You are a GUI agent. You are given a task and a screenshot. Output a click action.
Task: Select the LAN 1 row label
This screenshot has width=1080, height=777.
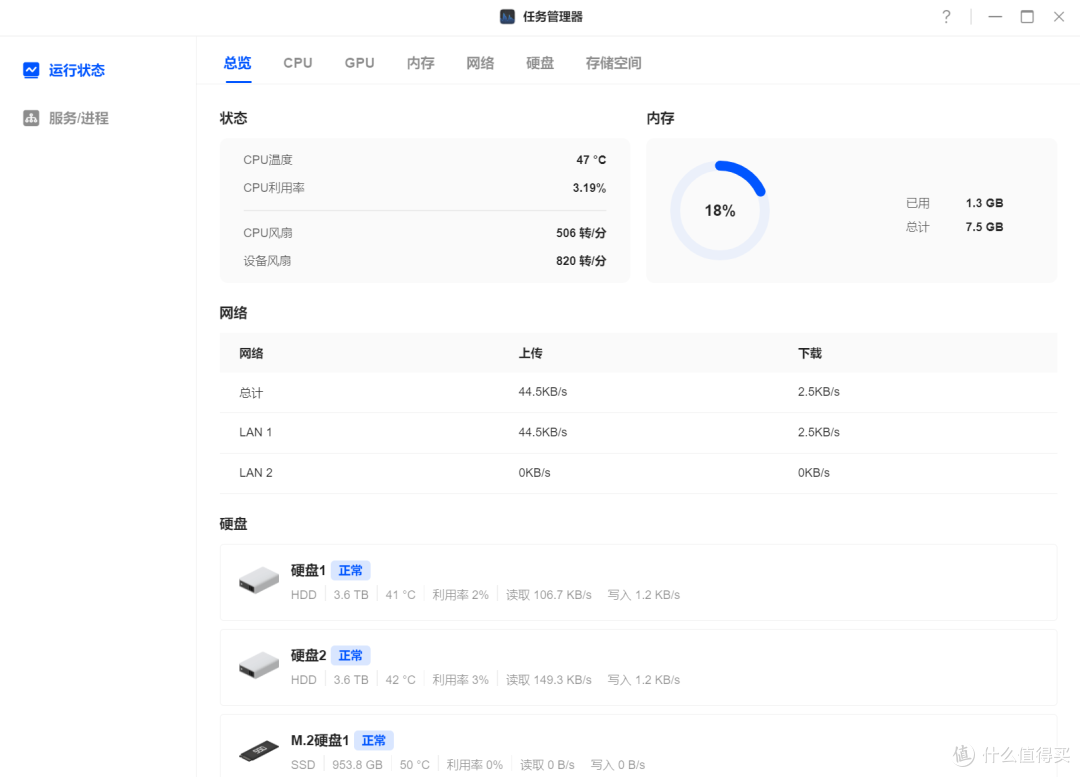click(256, 433)
